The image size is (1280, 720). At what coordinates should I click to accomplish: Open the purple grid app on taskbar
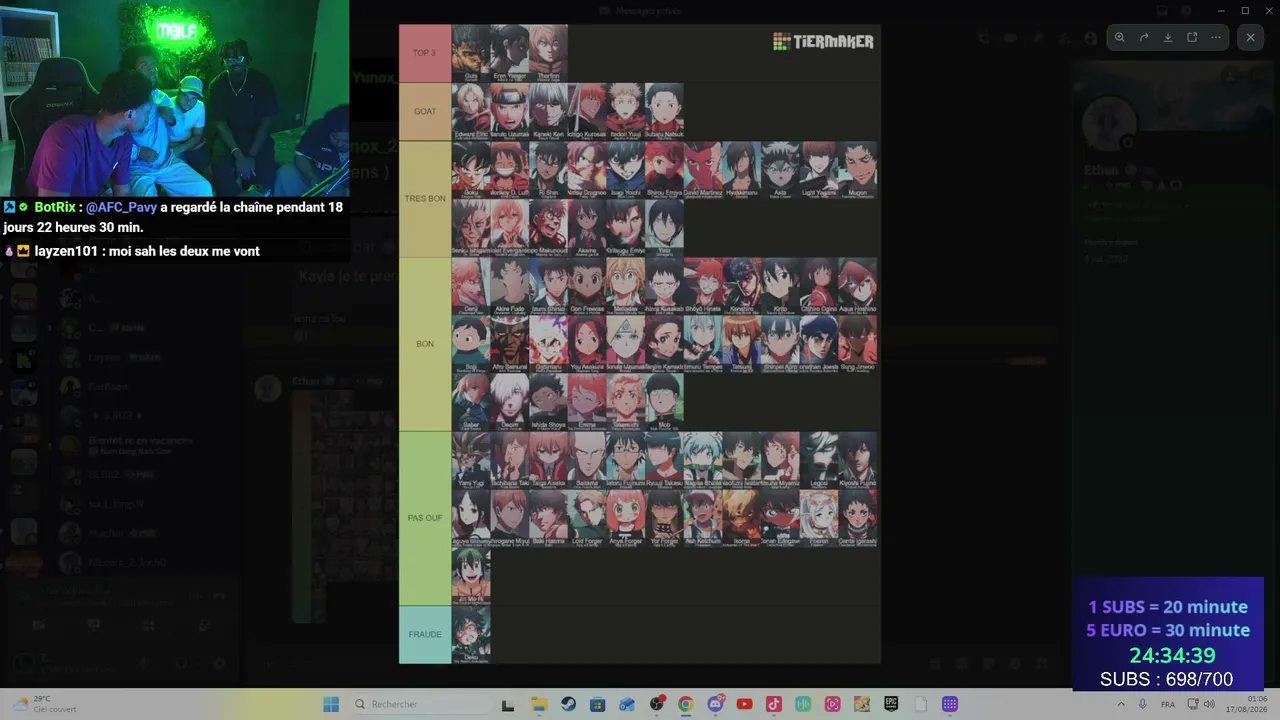[x=950, y=704]
